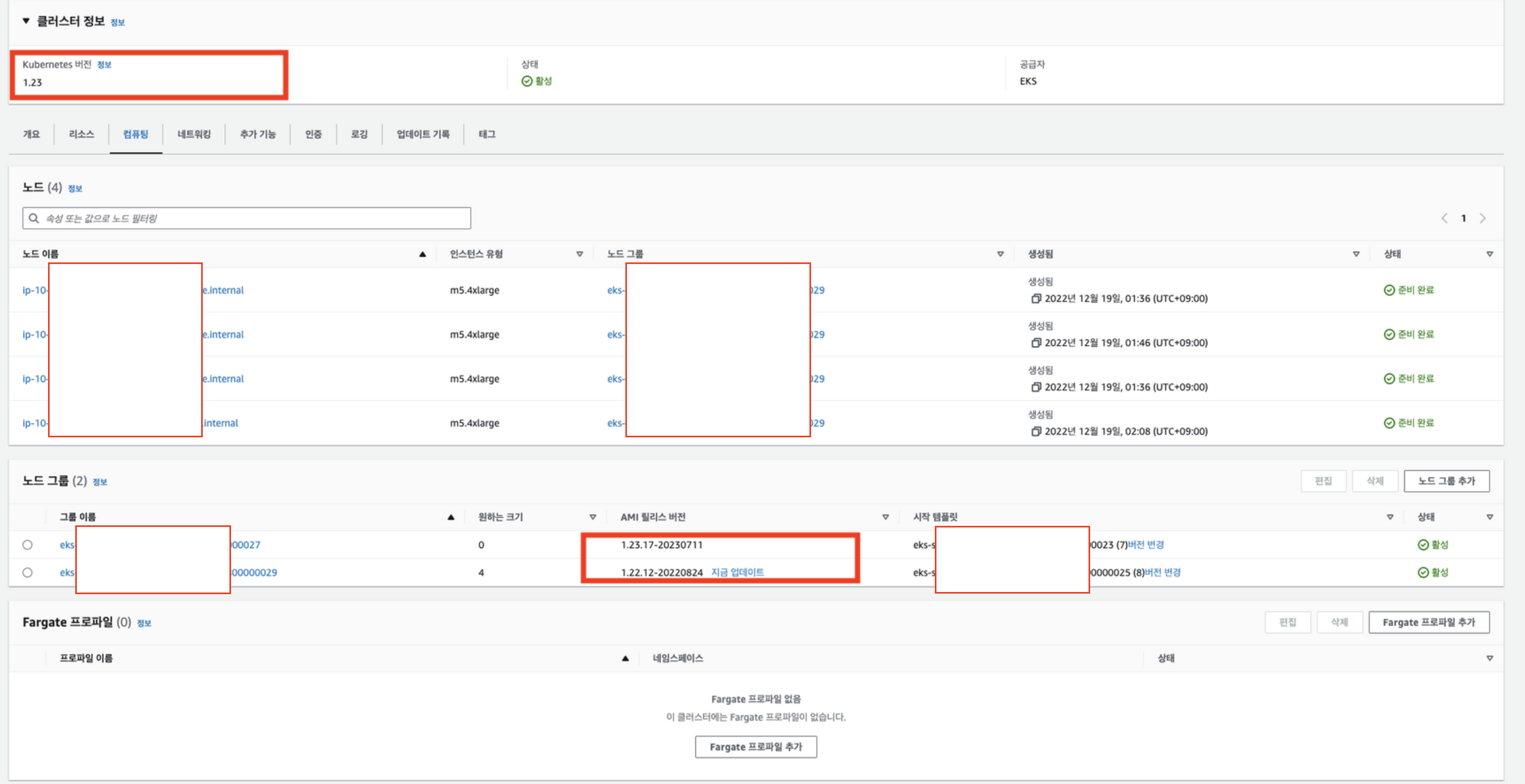
Task: Click search magnifier in node filter
Action: click(34, 218)
